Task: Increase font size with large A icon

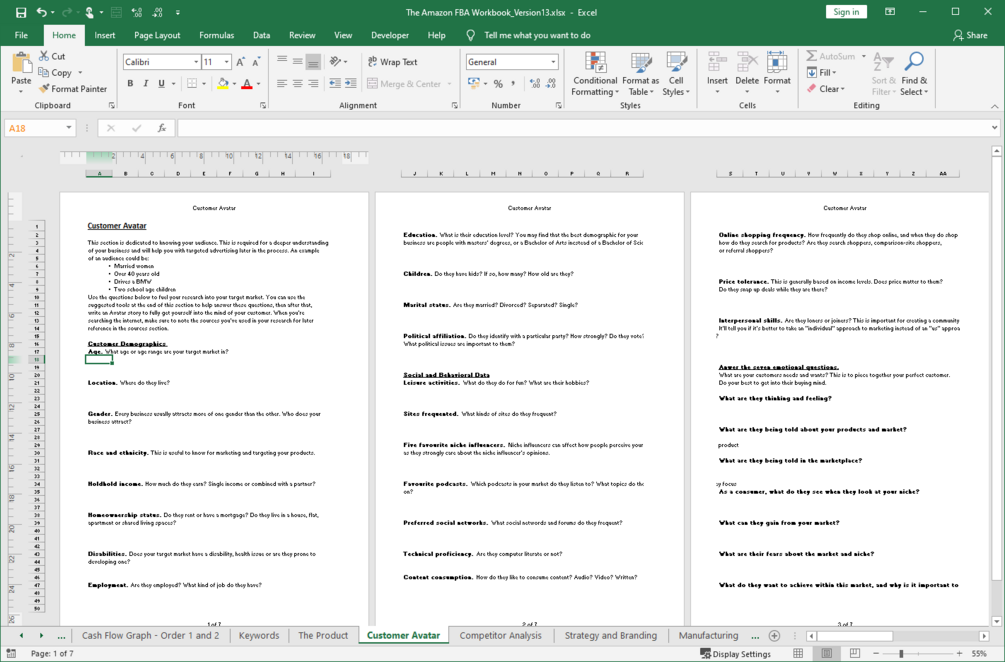Action: (240, 62)
